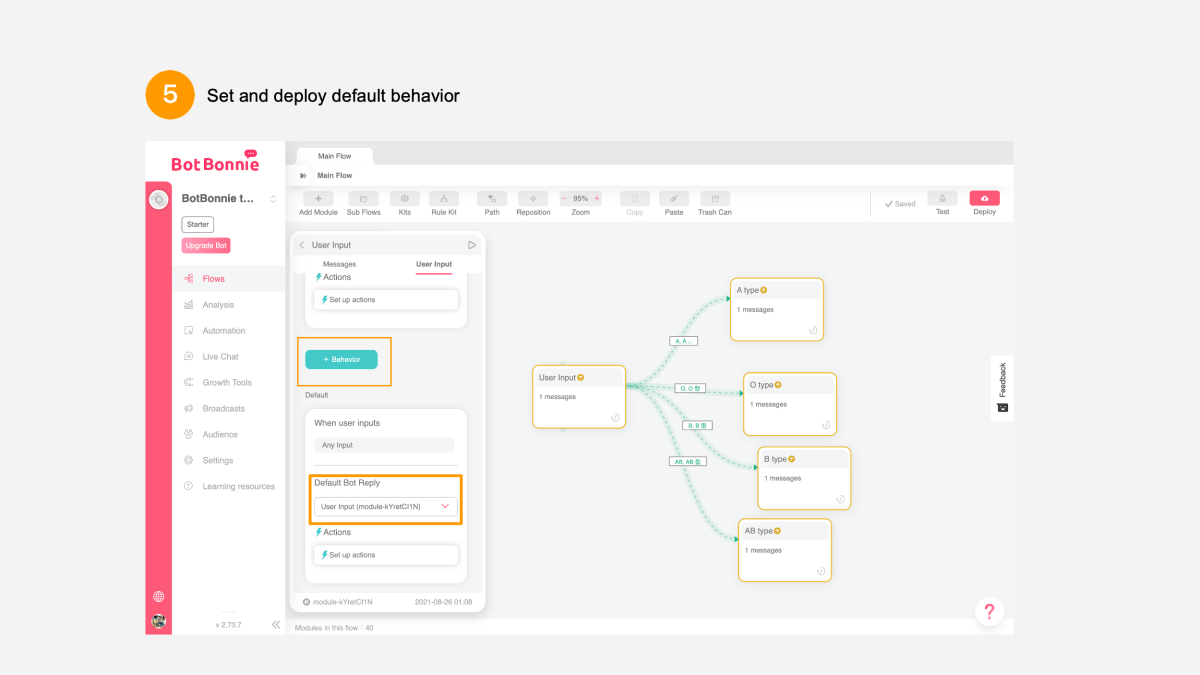Collapse the sidebar with double chevron
This screenshot has width=1200, height=675.
[276, 624]
